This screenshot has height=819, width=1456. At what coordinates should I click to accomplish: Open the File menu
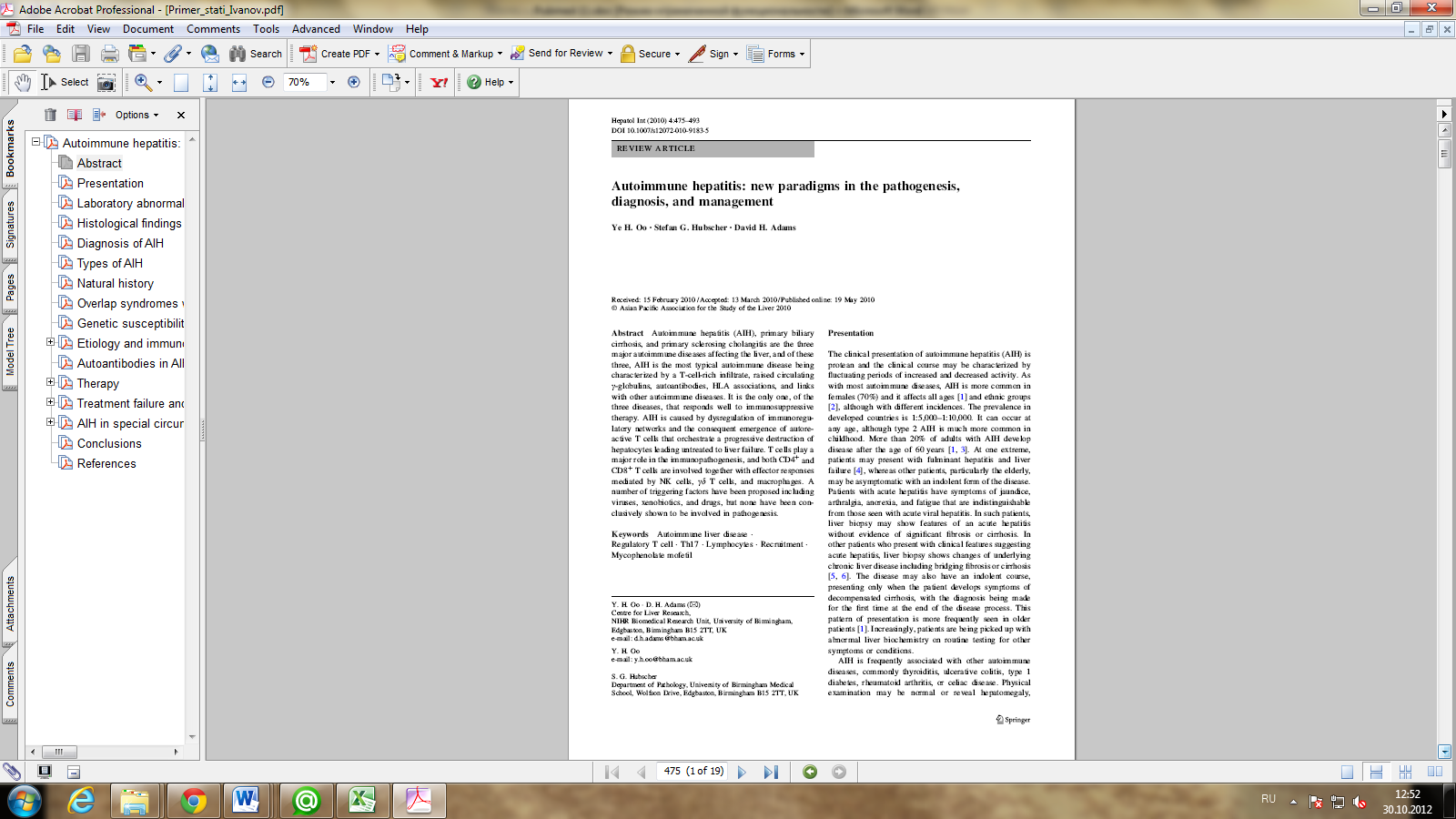[x=35, y=29]
